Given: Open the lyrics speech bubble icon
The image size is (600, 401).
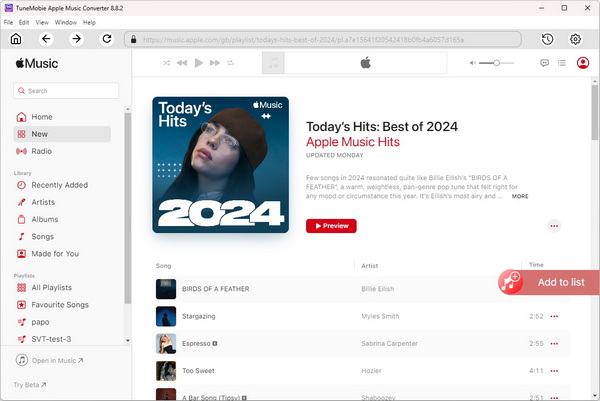Looking at the screenshot, I should [544, 63].
